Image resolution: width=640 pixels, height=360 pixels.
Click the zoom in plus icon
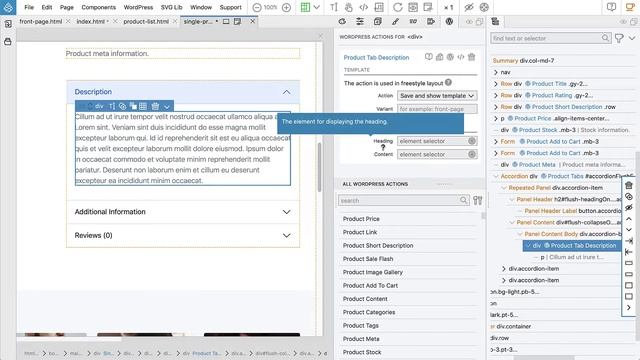pos(287,7)
